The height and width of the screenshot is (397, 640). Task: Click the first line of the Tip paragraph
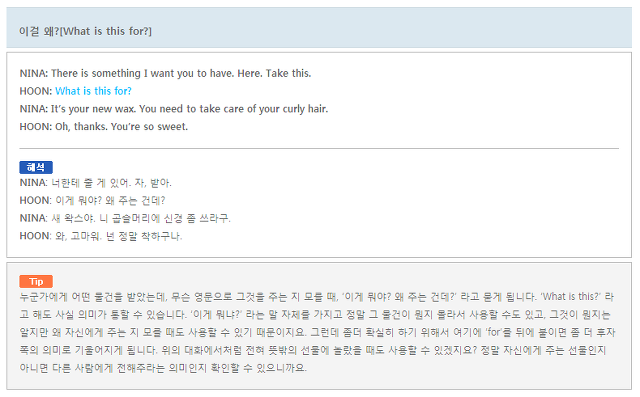coord(316,297)
